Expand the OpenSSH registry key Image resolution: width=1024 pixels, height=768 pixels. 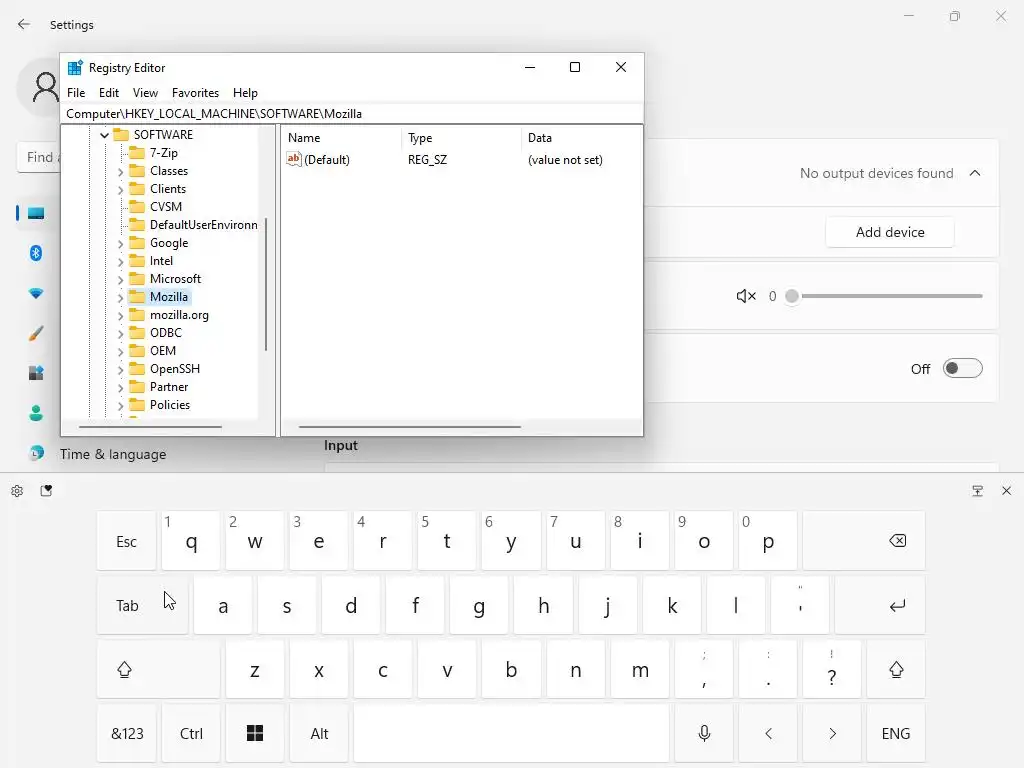coord(120,370)
